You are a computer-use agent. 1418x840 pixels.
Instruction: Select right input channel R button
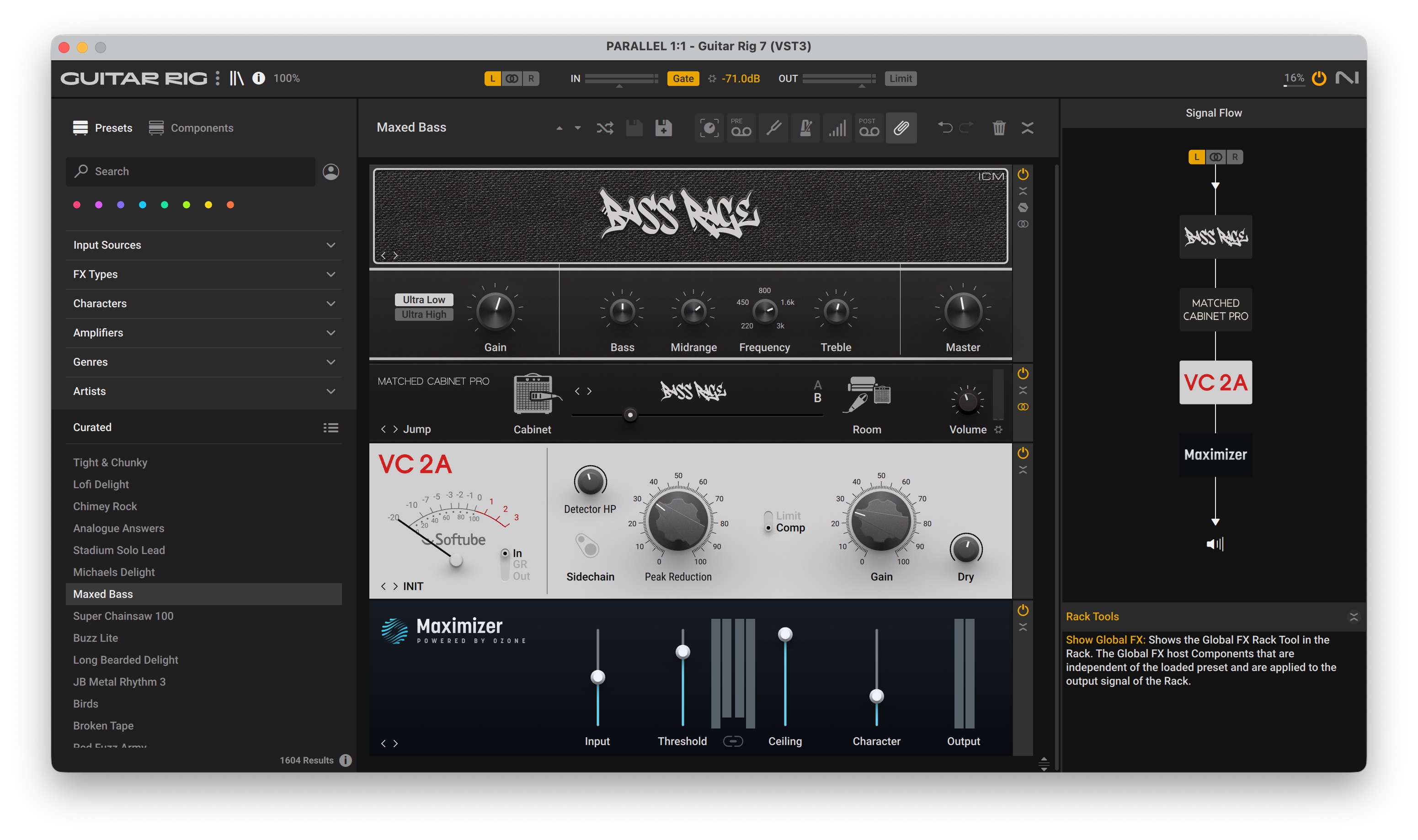[531, 79]
